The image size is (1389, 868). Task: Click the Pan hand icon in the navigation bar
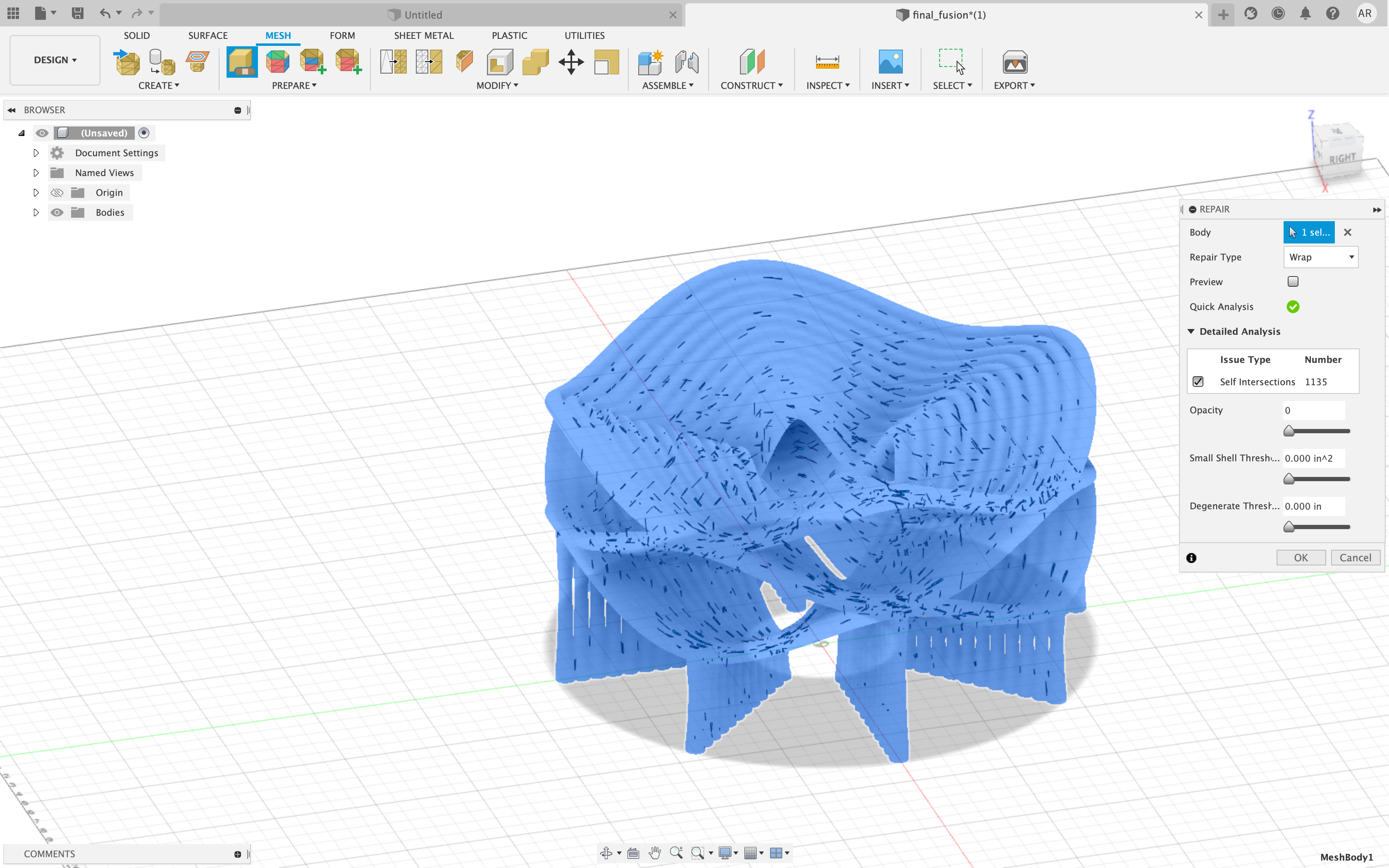pos(655,853)
